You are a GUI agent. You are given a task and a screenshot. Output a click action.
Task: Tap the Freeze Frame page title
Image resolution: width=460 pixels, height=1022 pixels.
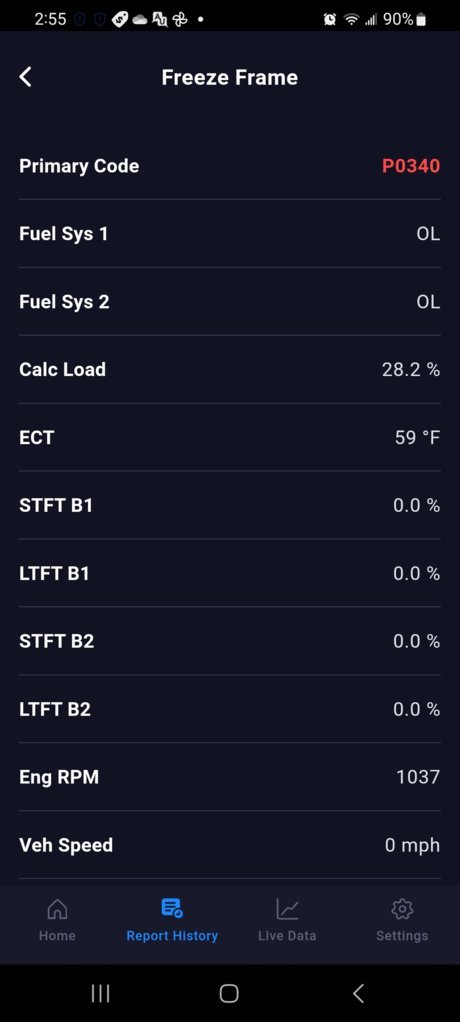pos(229,78)
